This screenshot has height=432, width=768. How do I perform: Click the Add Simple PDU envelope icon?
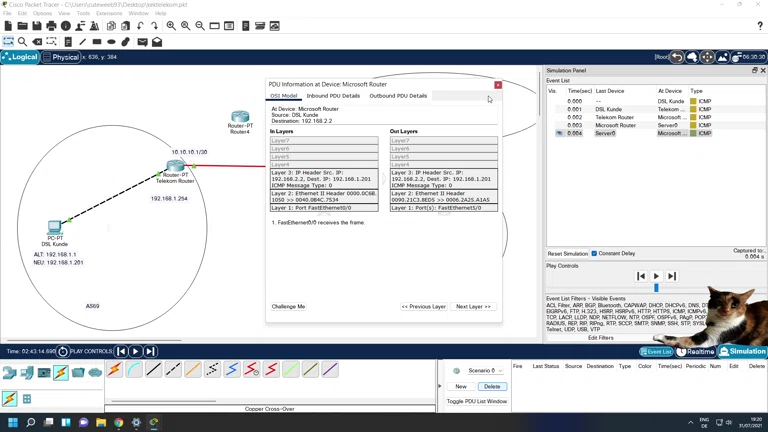[142, 42]
